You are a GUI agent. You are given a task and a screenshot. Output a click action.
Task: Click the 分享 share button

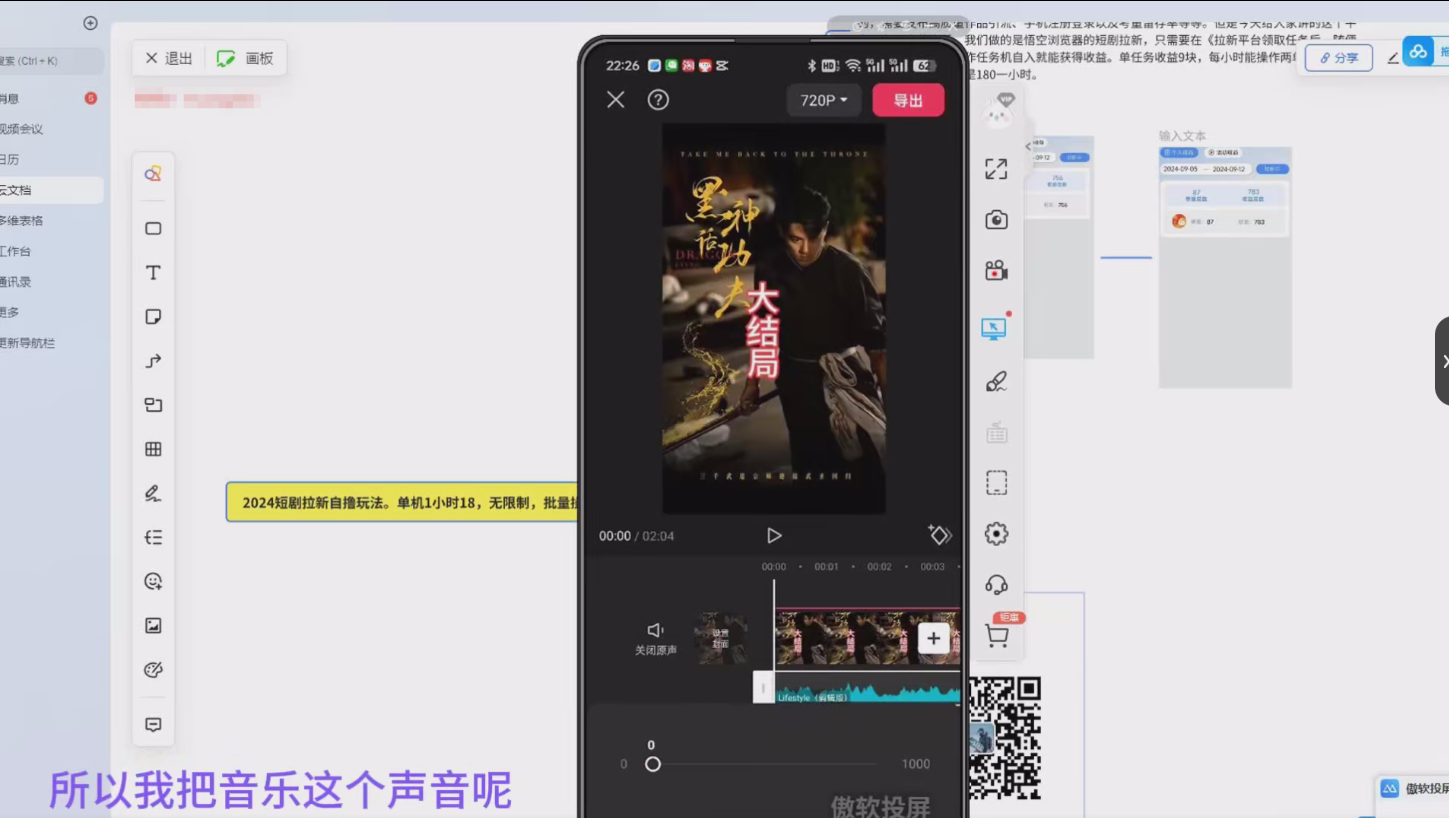[x=1339, y=58]
